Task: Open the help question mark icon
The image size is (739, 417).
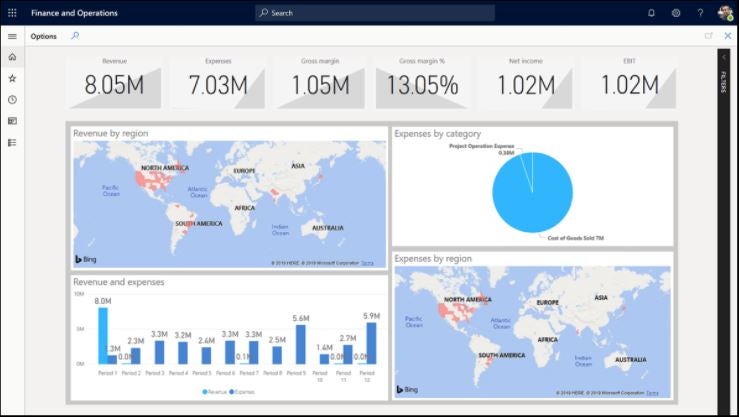Action: [700, 13]
